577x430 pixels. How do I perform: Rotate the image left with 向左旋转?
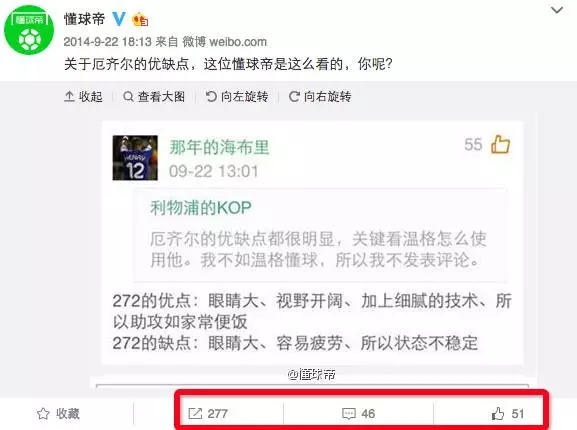[237, 97]
